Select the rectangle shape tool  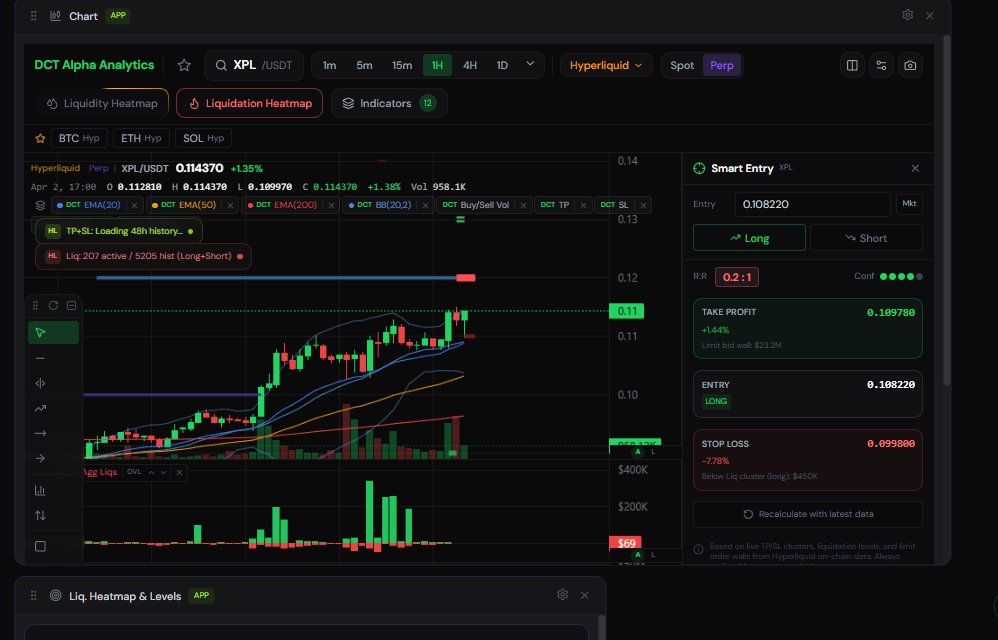pyautogui.click(x=41, y=546)
